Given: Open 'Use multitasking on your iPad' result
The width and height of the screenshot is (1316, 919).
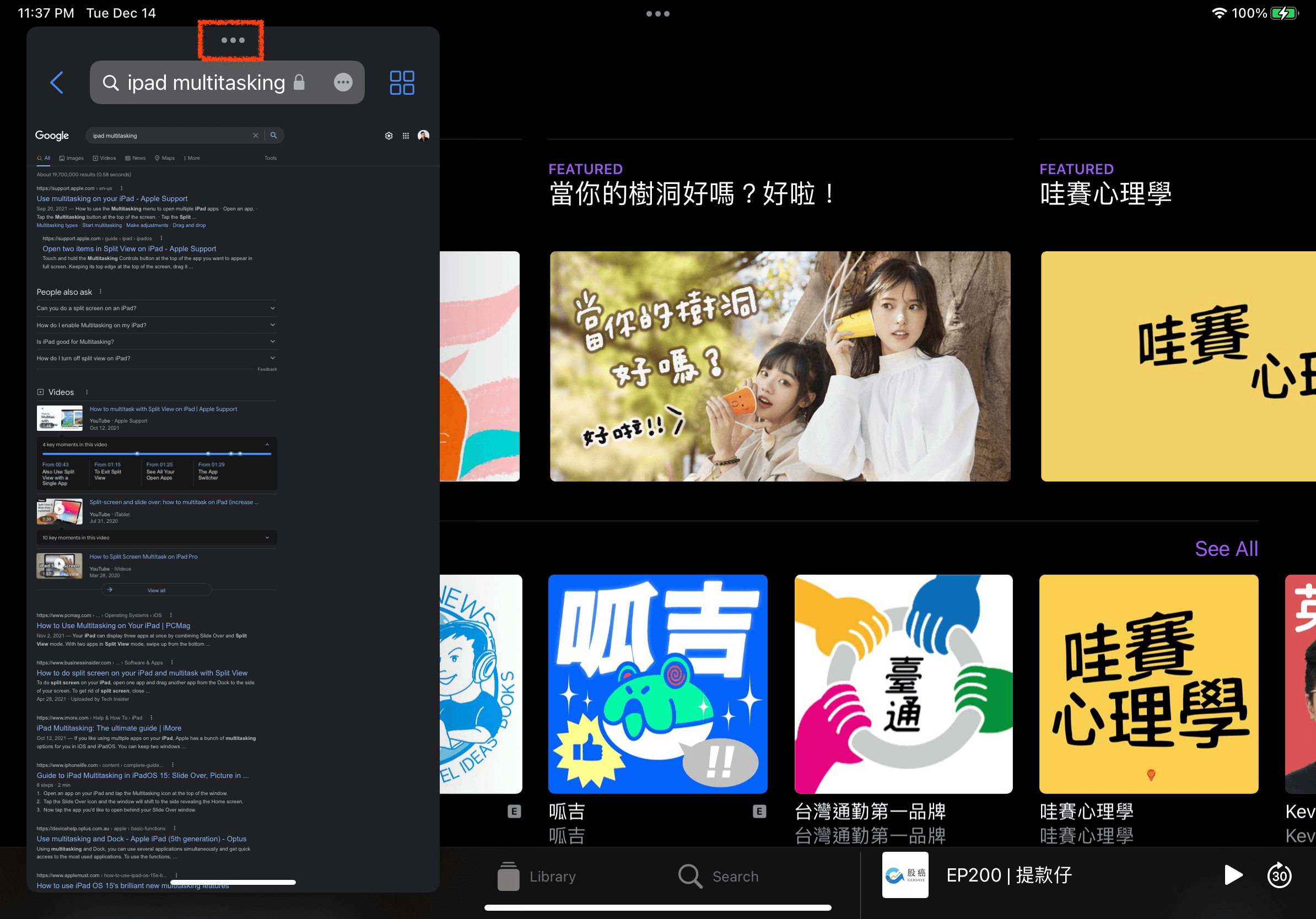Looking at the screenshot, I should (112, 199).
